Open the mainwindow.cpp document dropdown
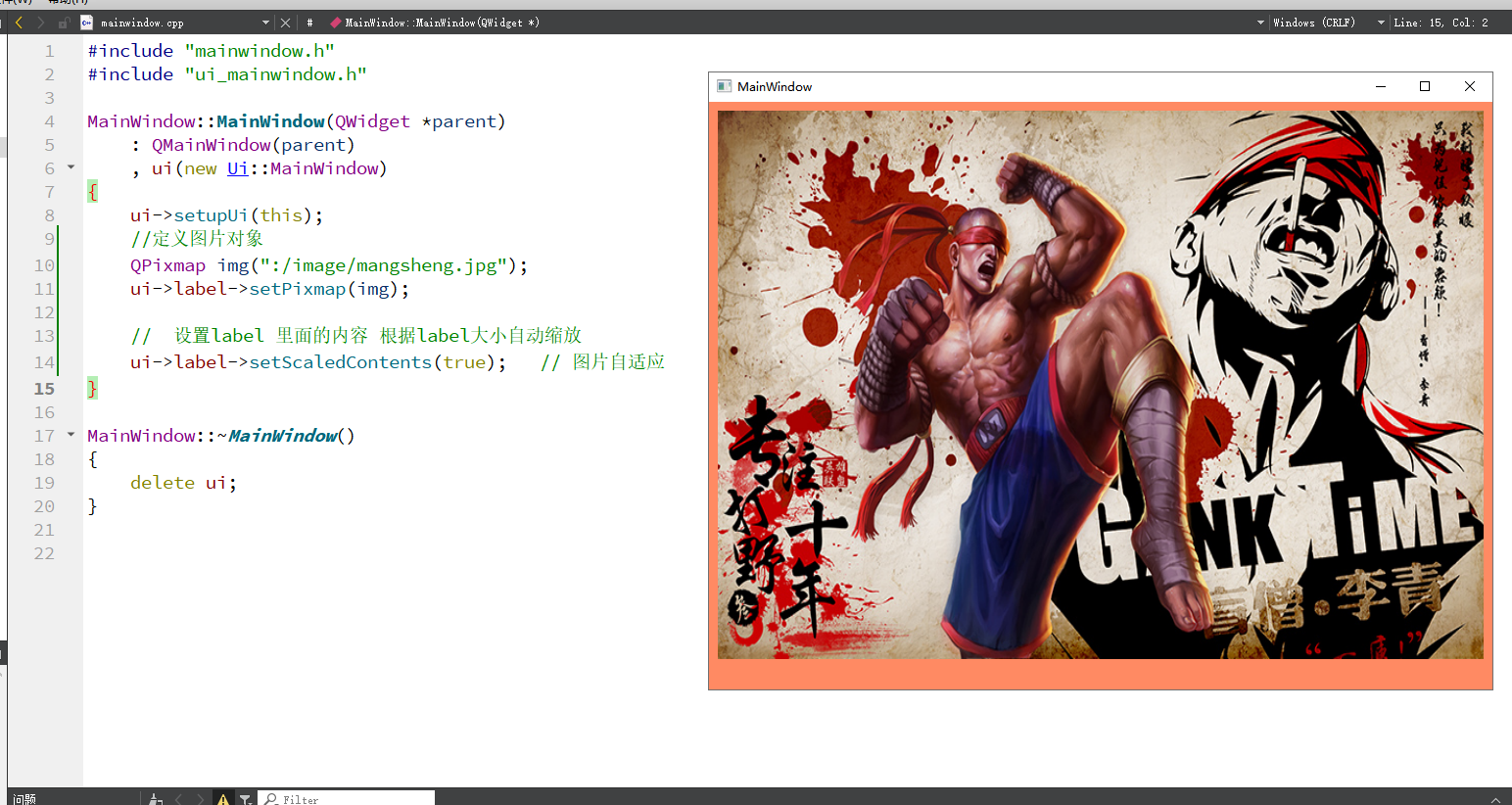1512x805 pixels. [x=266, y=23]
